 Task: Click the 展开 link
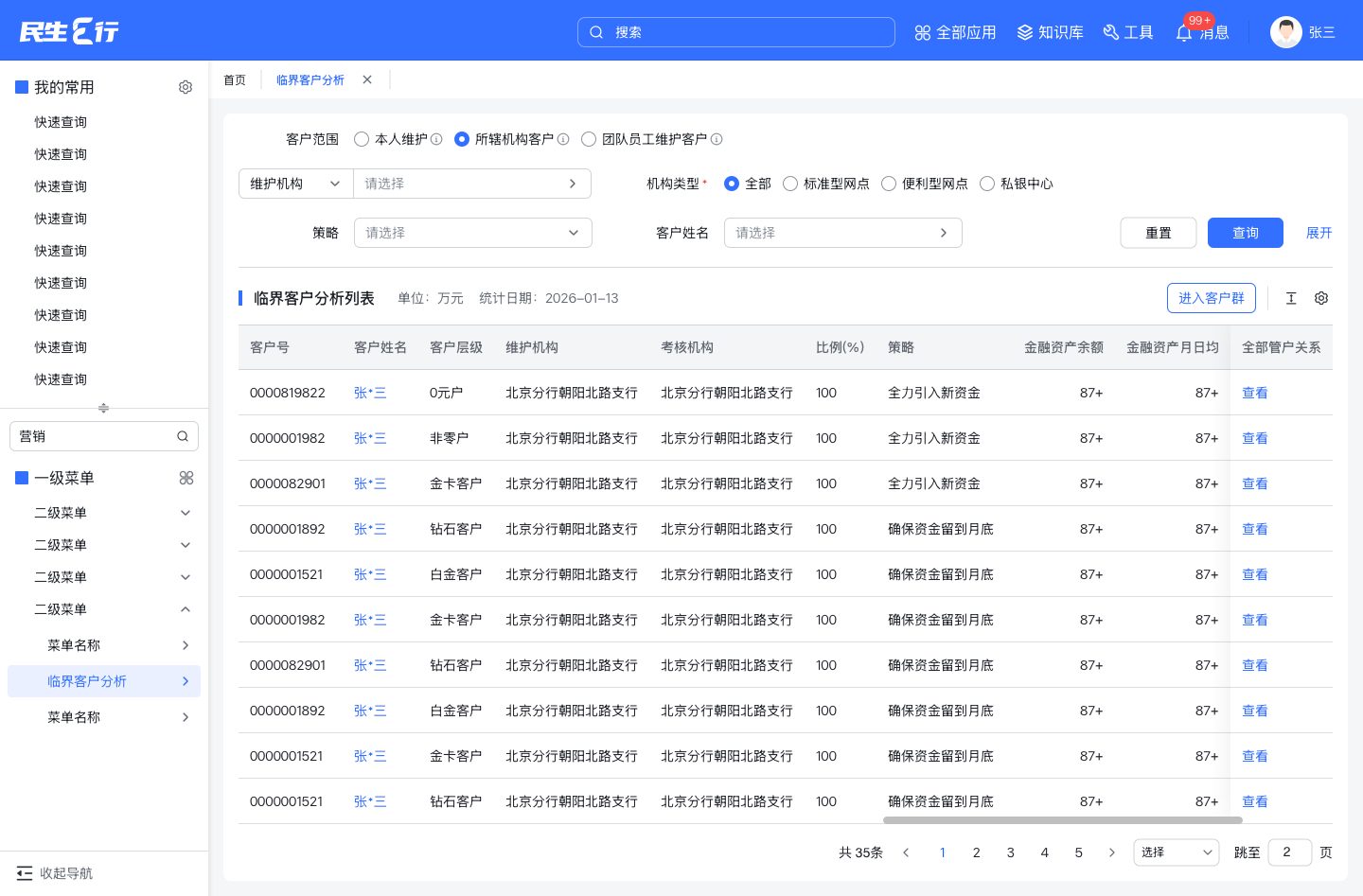coord(1319,233)
